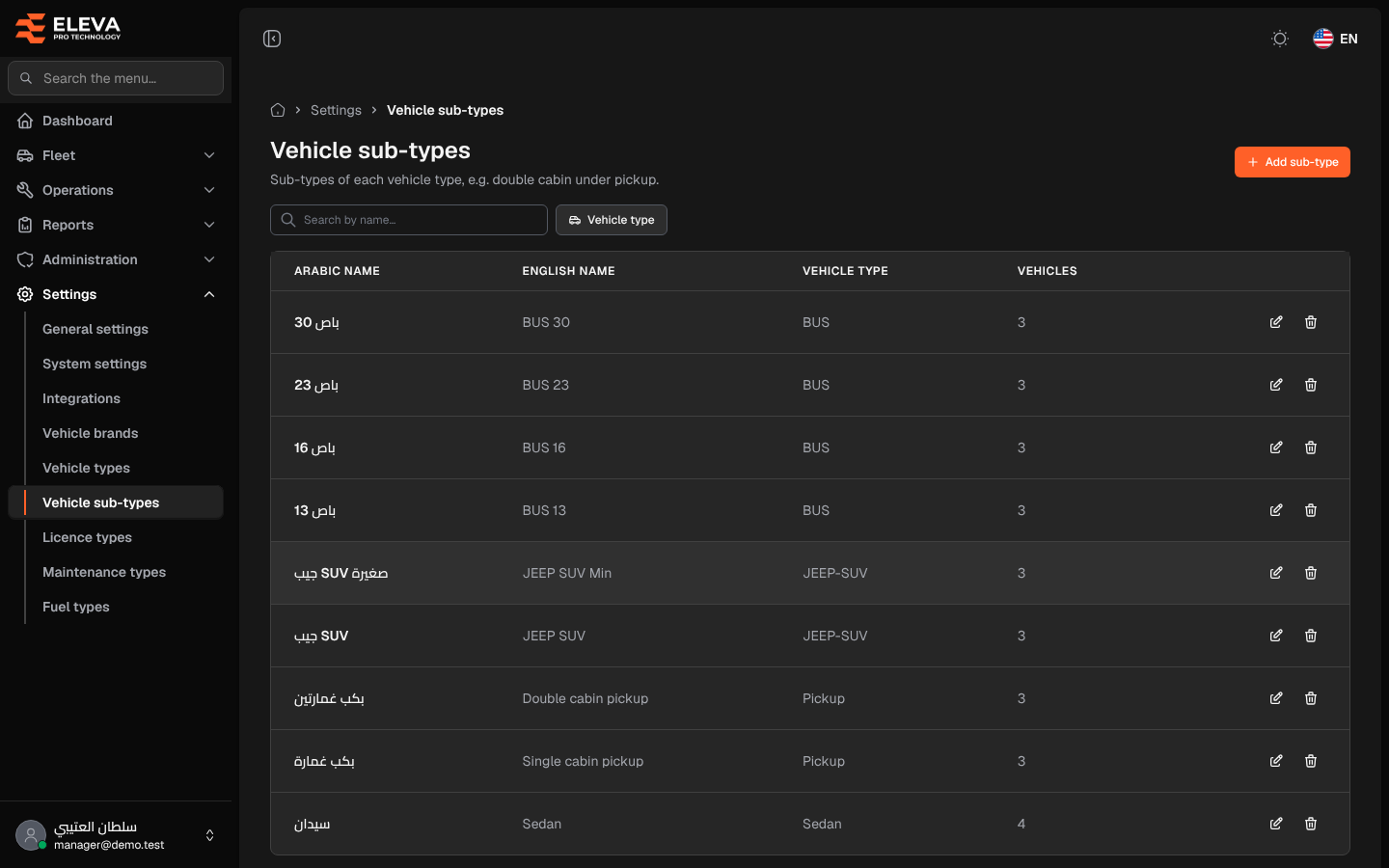Click the home breadcrumb icon

278,110
